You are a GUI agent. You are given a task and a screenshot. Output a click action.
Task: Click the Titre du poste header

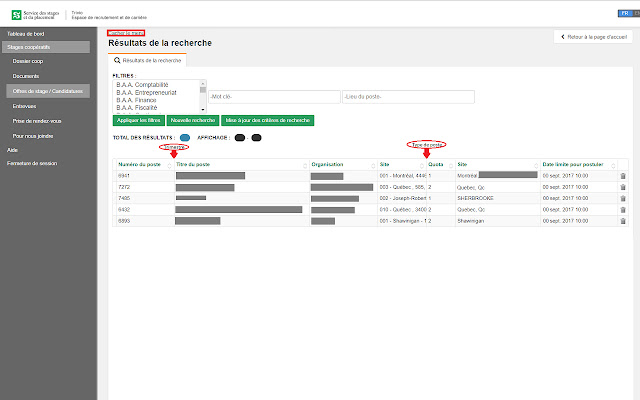[193, 164]
